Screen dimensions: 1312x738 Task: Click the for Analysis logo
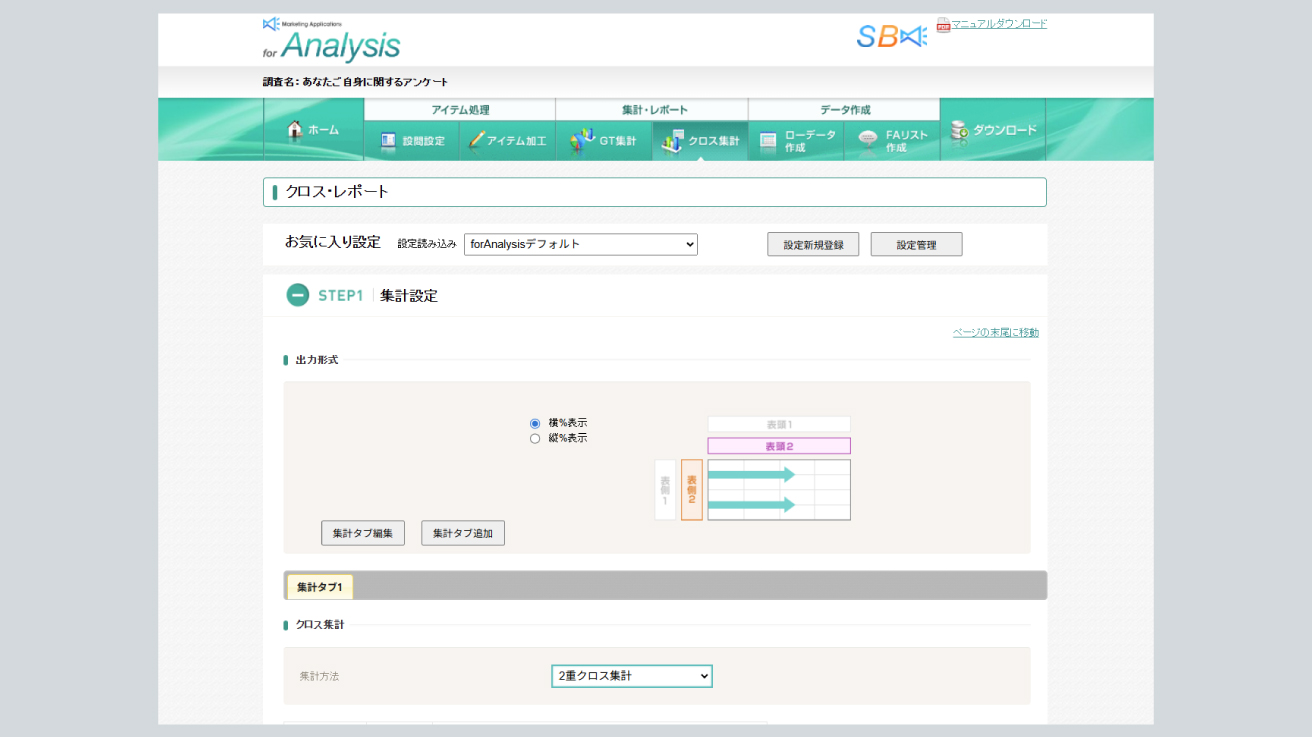tap(331, 40)
